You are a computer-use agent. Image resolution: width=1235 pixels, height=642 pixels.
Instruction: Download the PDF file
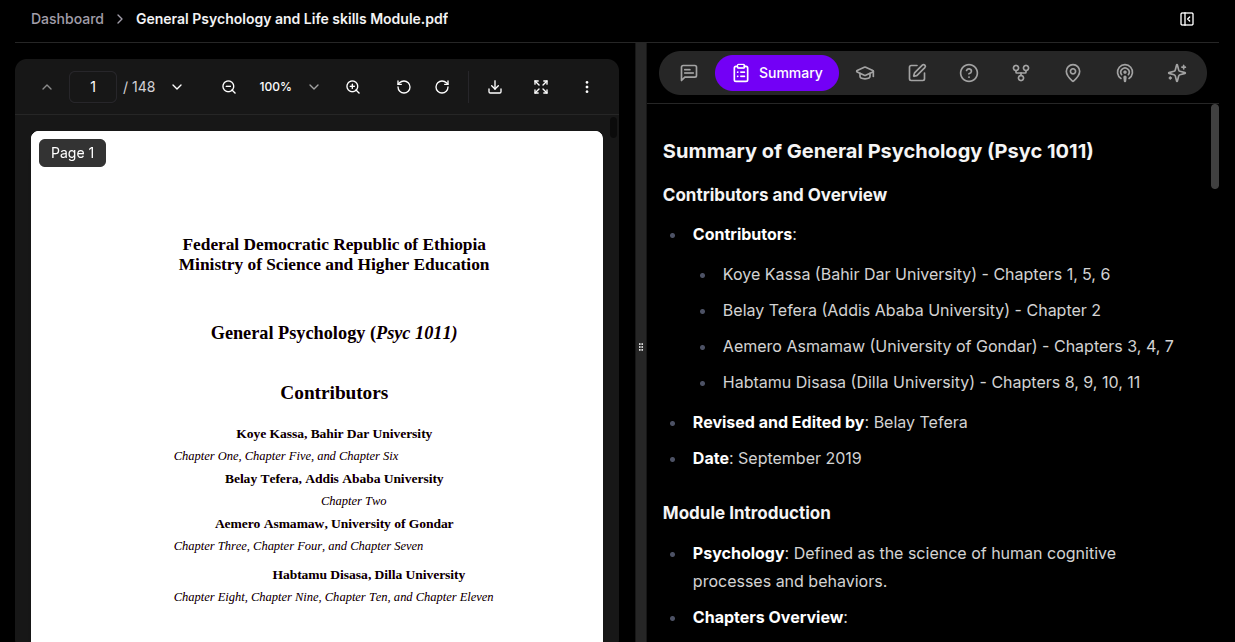(495, 87)
